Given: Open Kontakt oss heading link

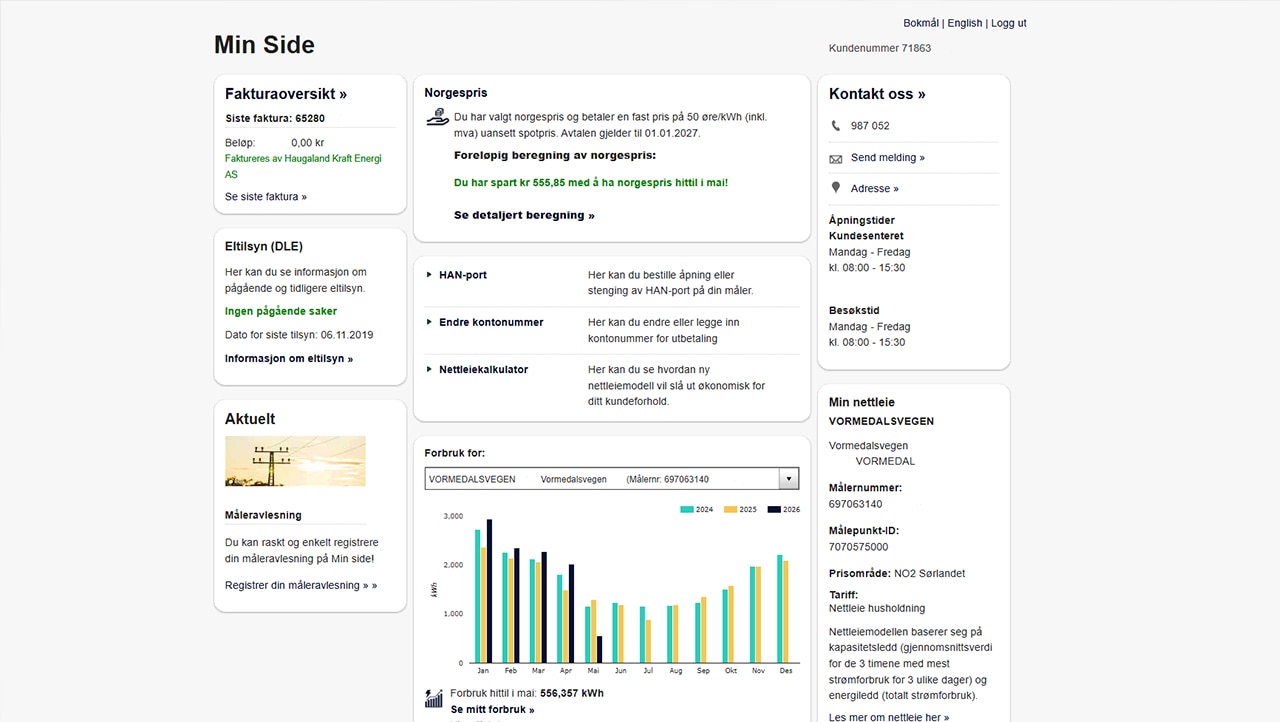Looking at the screenshot, I should point(877,94).
